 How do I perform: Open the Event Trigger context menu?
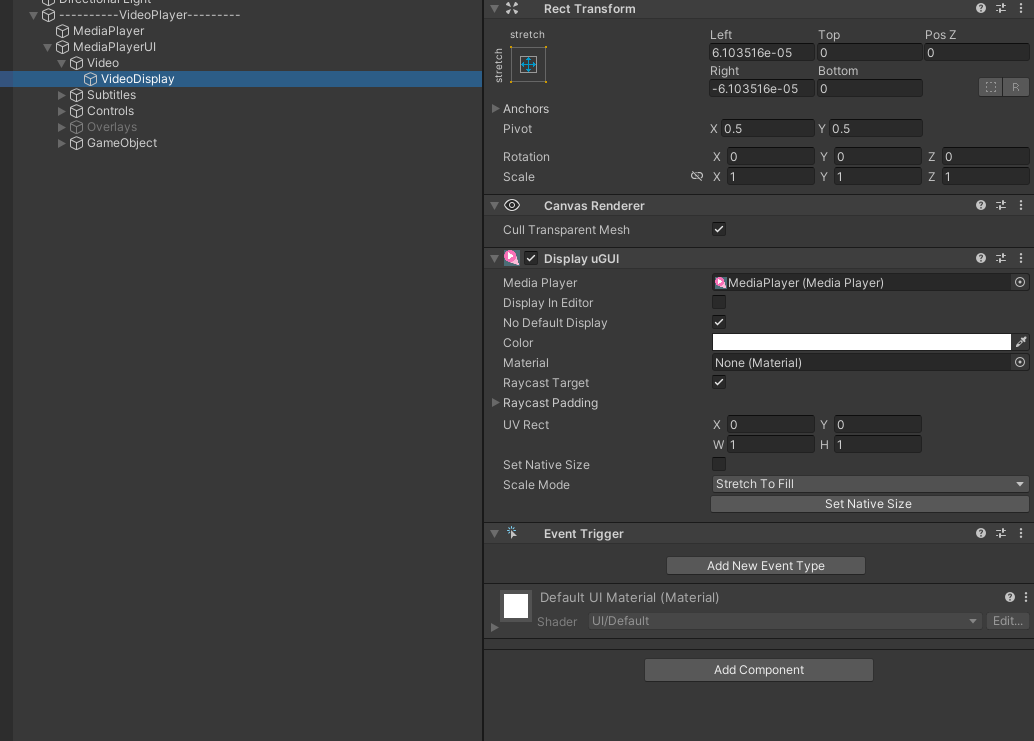(x=1020, y=533)
